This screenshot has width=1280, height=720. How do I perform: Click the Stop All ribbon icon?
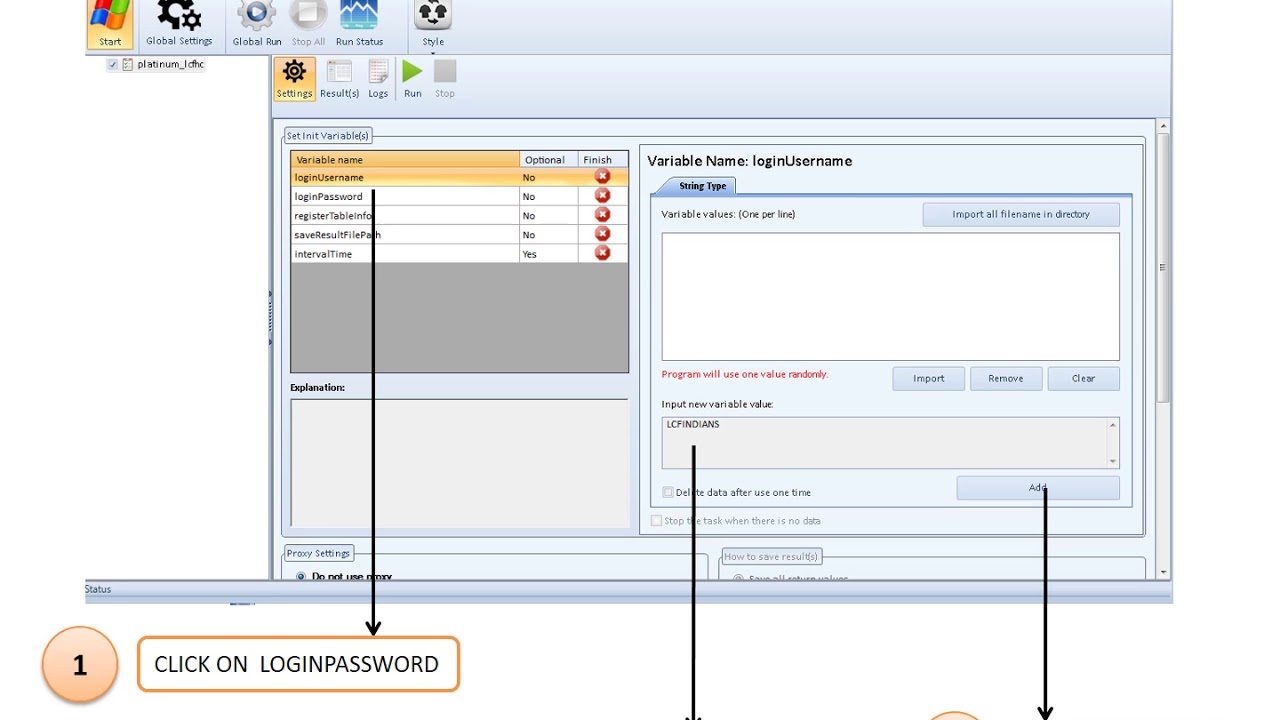[x=308, y=15]
